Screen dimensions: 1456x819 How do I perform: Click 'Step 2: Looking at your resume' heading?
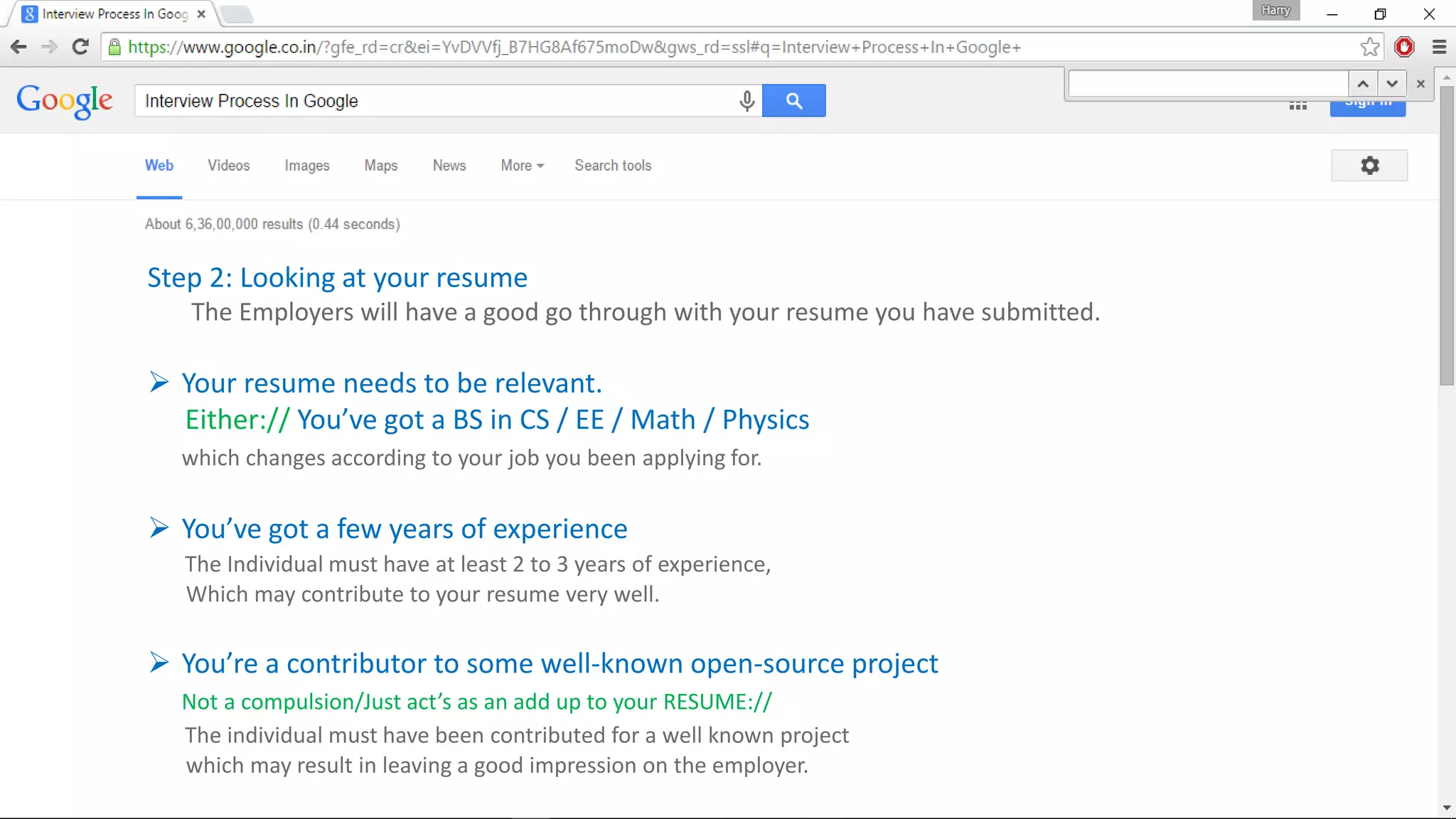pos(337,278)
